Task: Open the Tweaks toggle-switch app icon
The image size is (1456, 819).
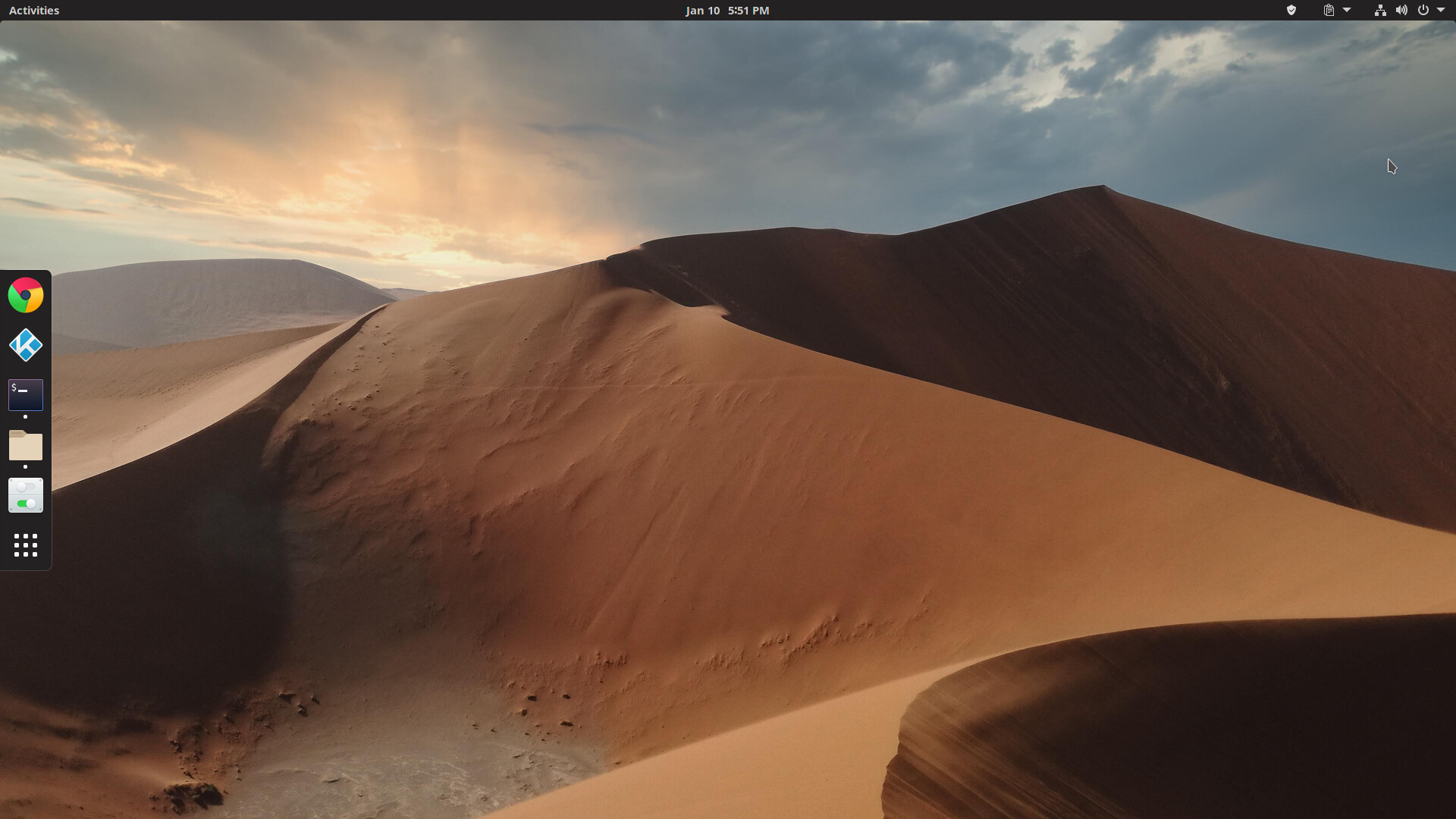Action: pyautogui.click(x=26, y=495)
